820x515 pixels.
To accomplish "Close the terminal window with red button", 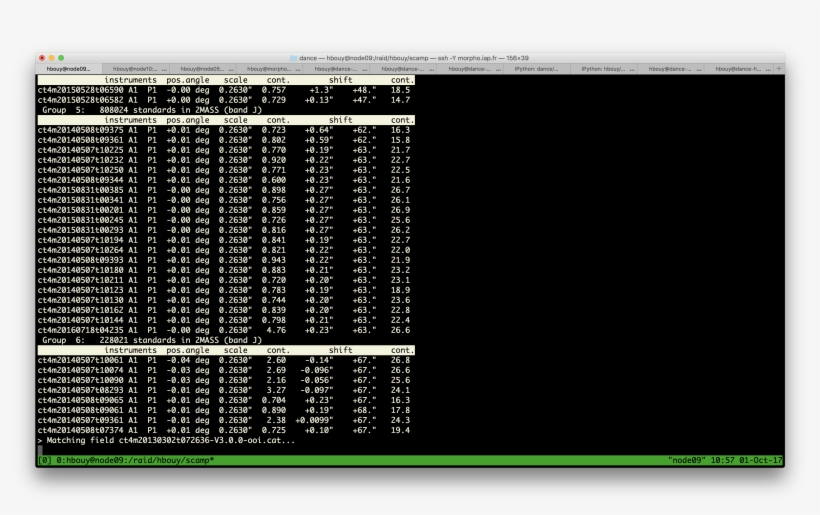I will (42, 58).
